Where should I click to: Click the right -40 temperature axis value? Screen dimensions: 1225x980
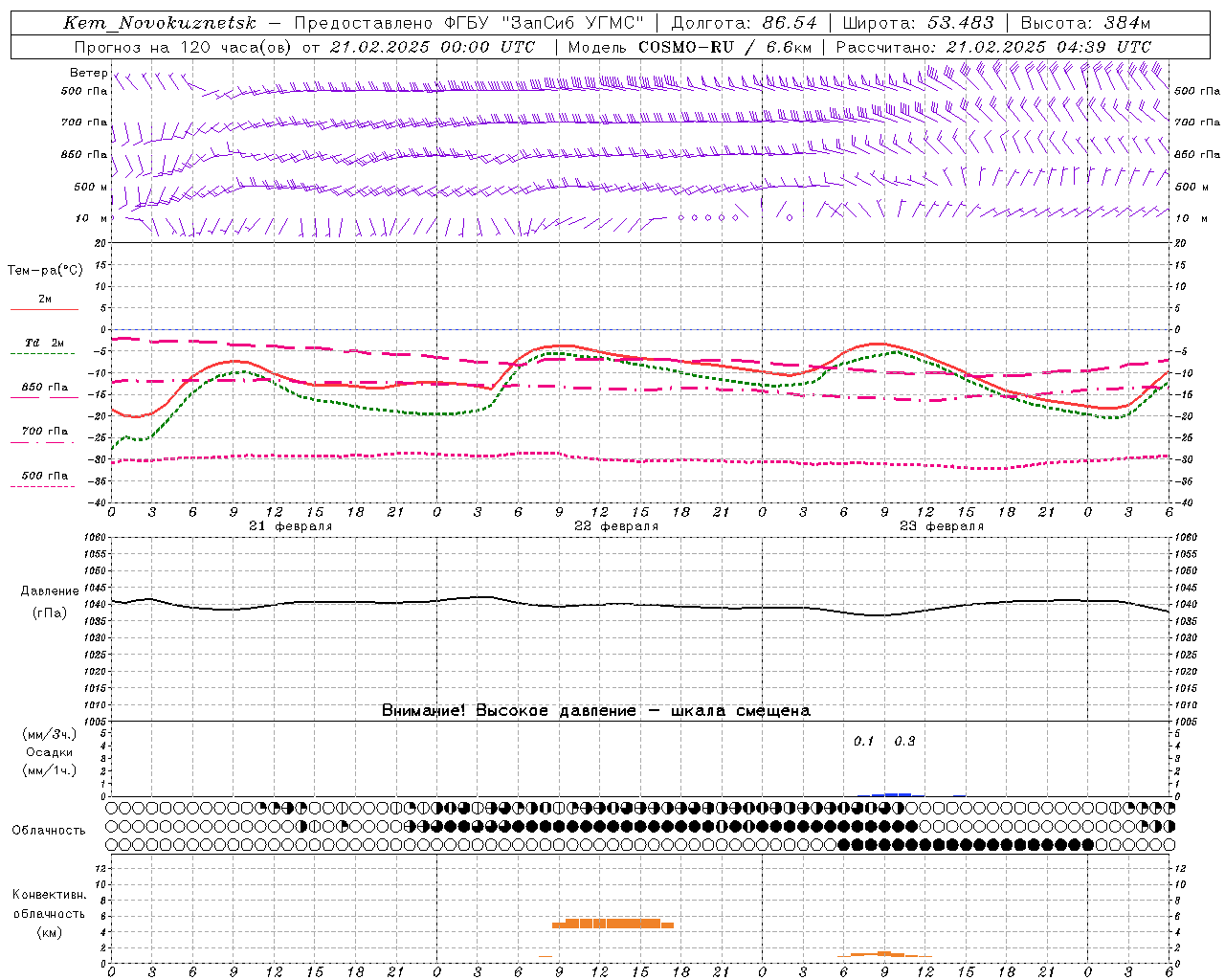pos(1183,503)
